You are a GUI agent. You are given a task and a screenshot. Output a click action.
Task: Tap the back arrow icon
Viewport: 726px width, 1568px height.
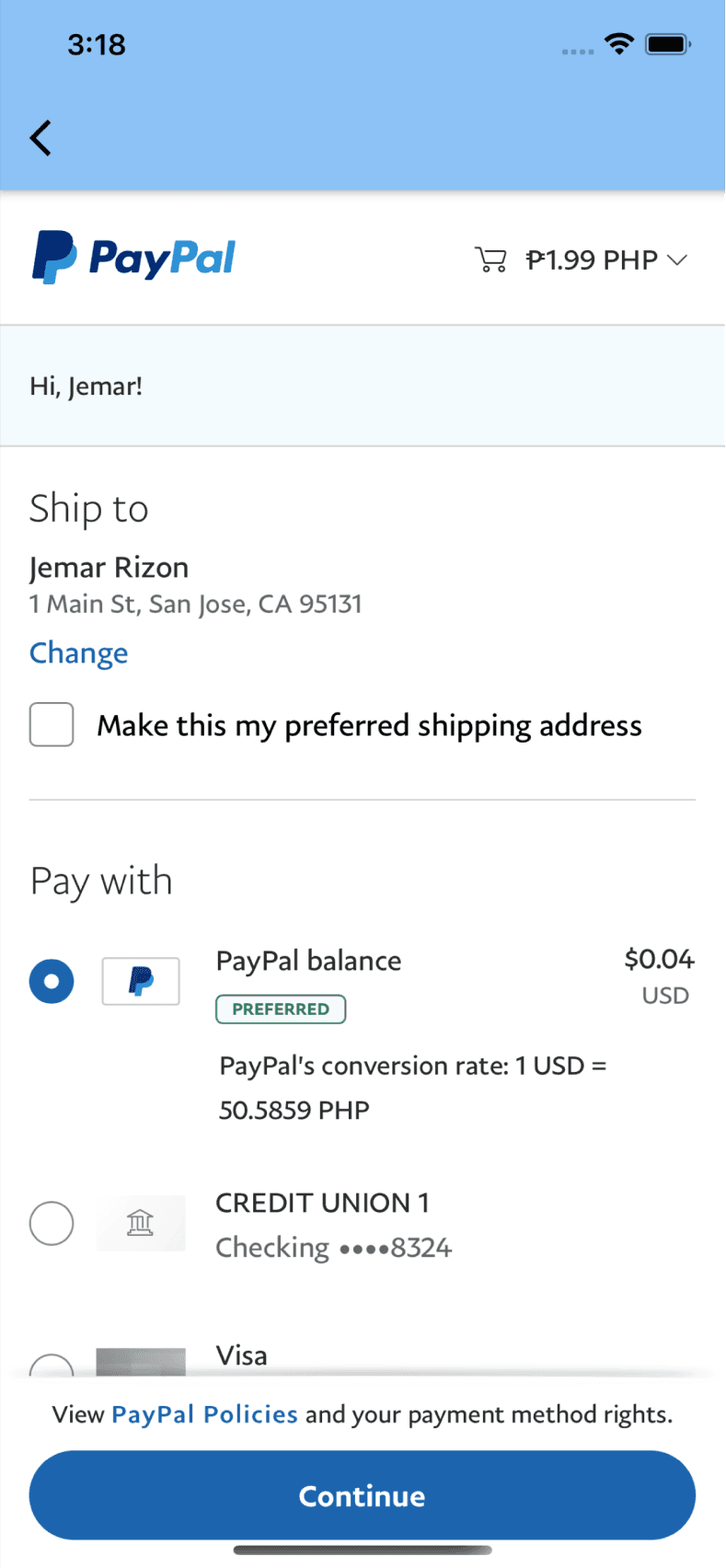40,138
